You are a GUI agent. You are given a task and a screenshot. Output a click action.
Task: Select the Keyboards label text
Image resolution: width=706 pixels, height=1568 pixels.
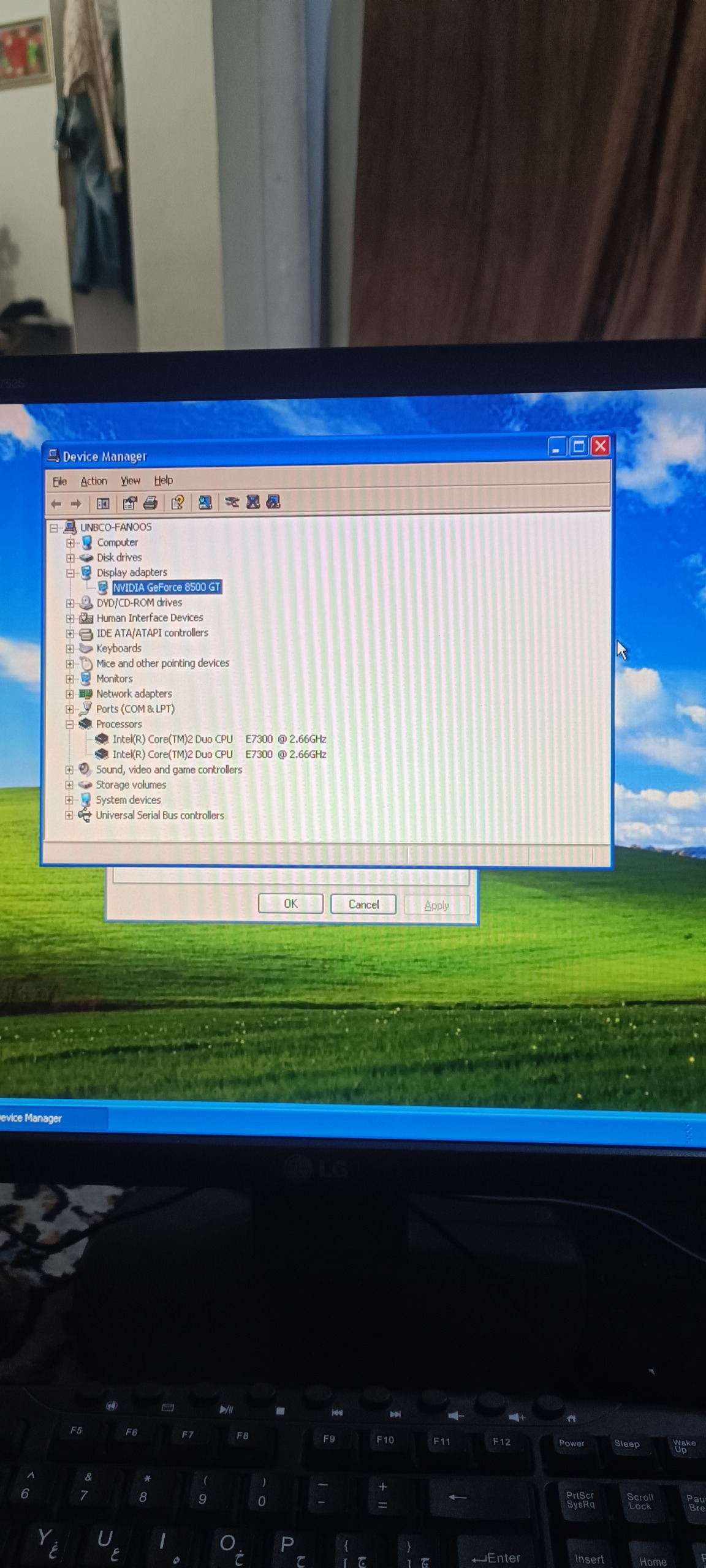[x=119, y=649]
